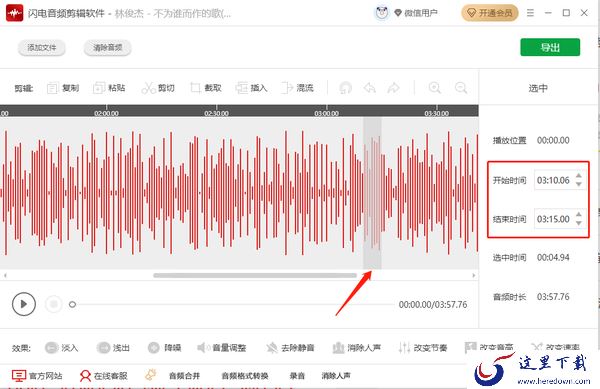Decrease the end time (结束时间) value
This screenshot has height=389, width=600.
coord(579,223)
